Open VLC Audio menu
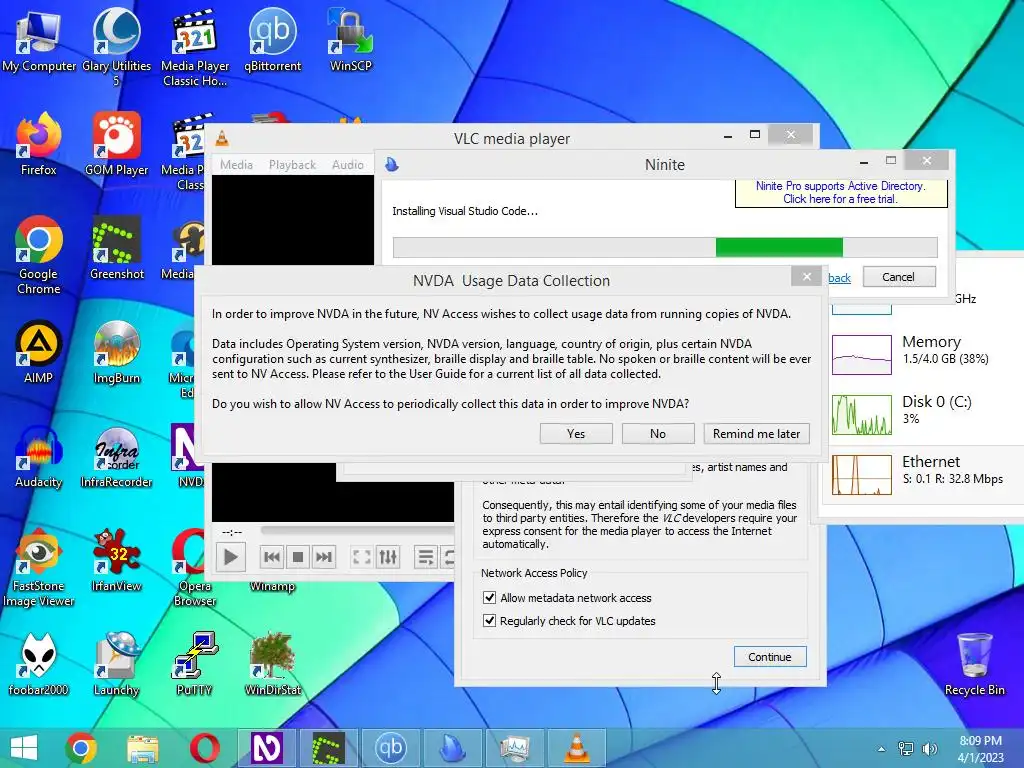1024x768 pixels. pyautogui.click(x=347, y=165)
